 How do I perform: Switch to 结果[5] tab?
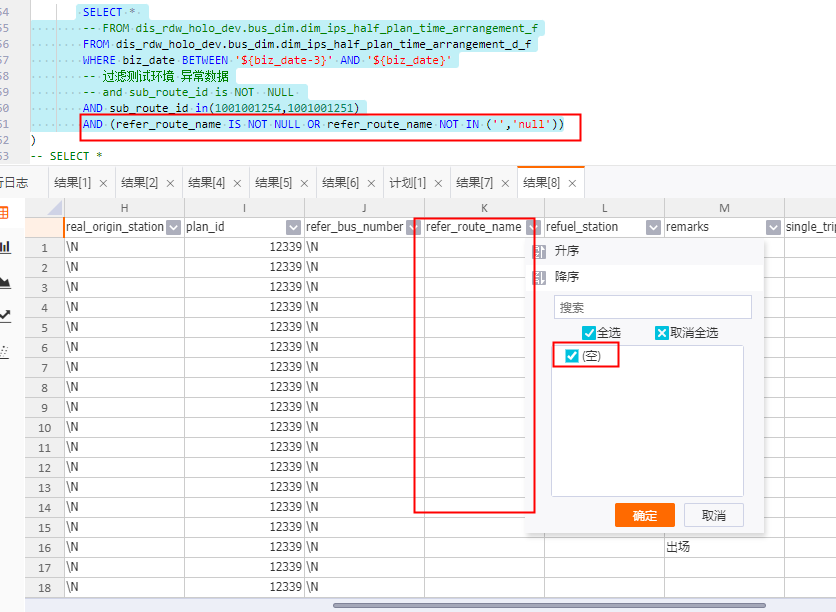point(274,183)
